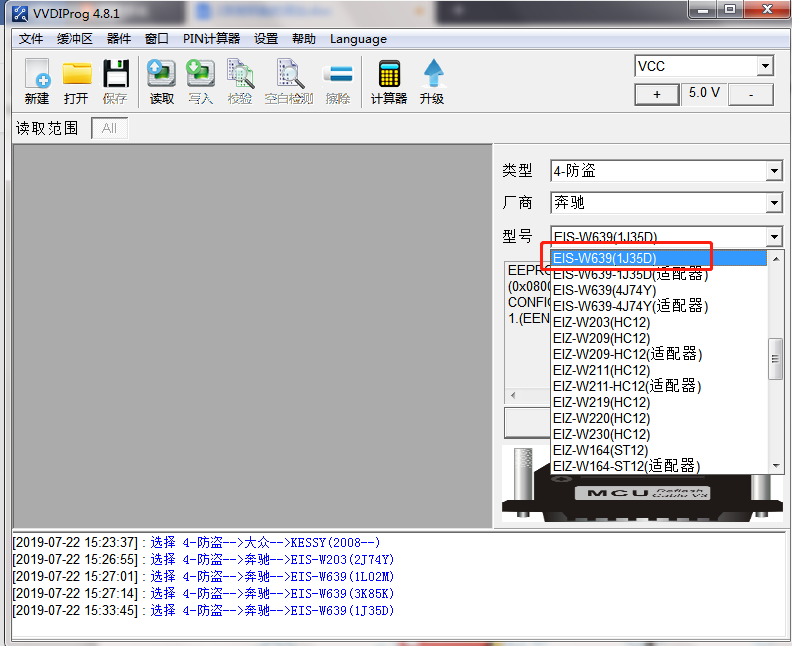Viewport: 792px width, 646px height.
Task: Click log entry at 15:33:45 EIS-W639(1J35D)
Action: 203,610
